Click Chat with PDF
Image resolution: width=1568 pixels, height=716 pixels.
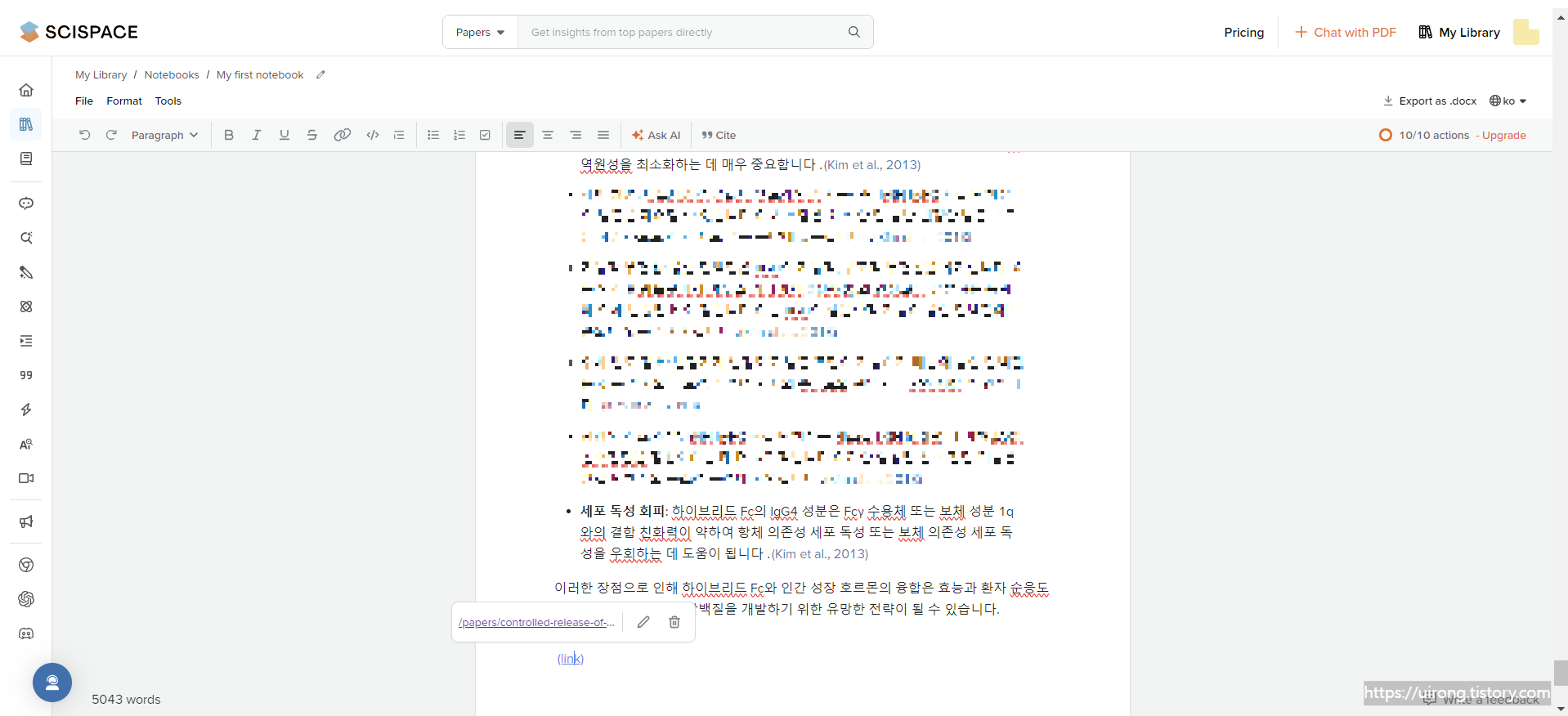1346,32
